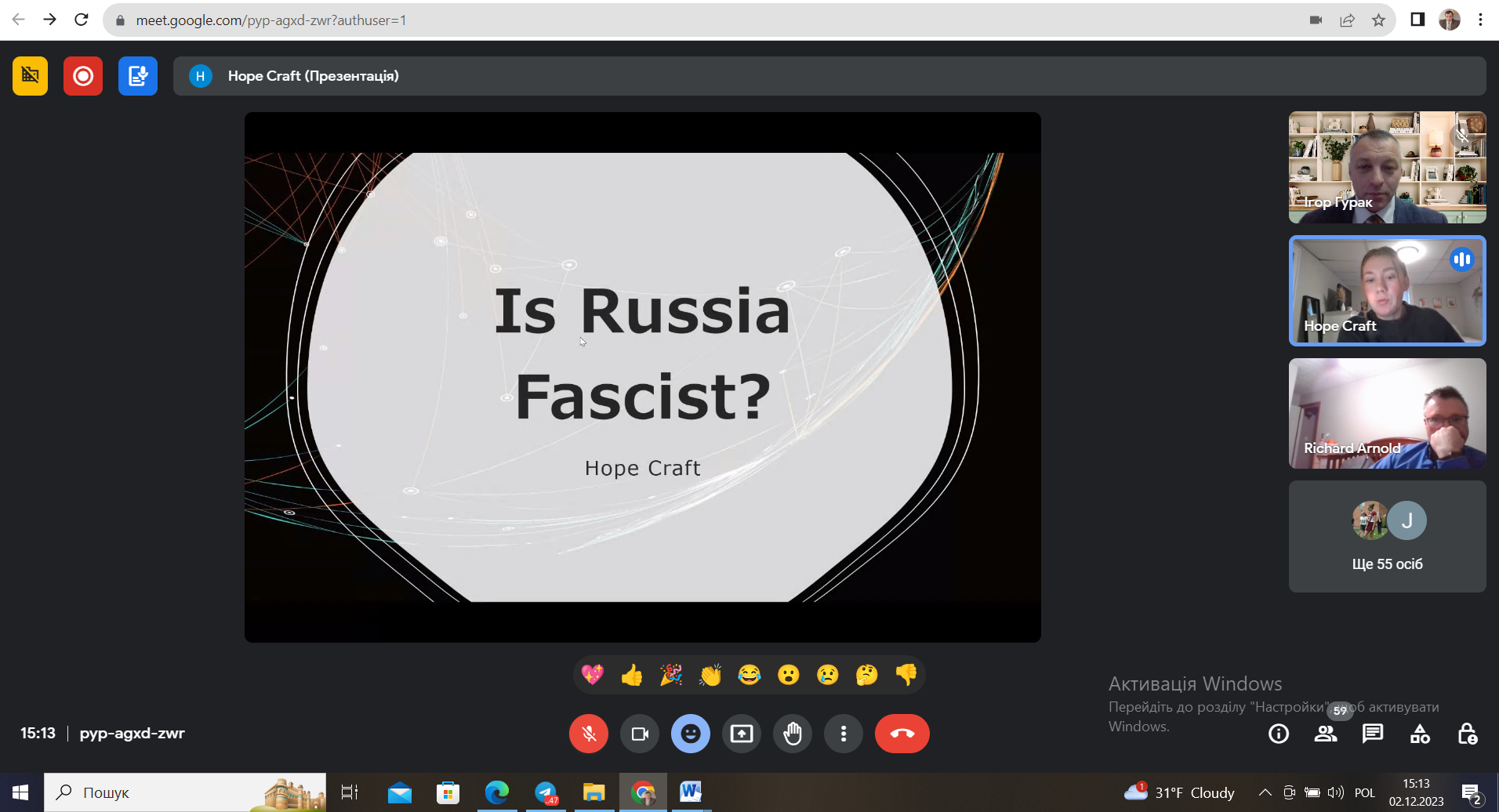This screenshot has height=812, width=1499.
Task: Raise your hand in the meeting
Action: (x=793, y=734)
